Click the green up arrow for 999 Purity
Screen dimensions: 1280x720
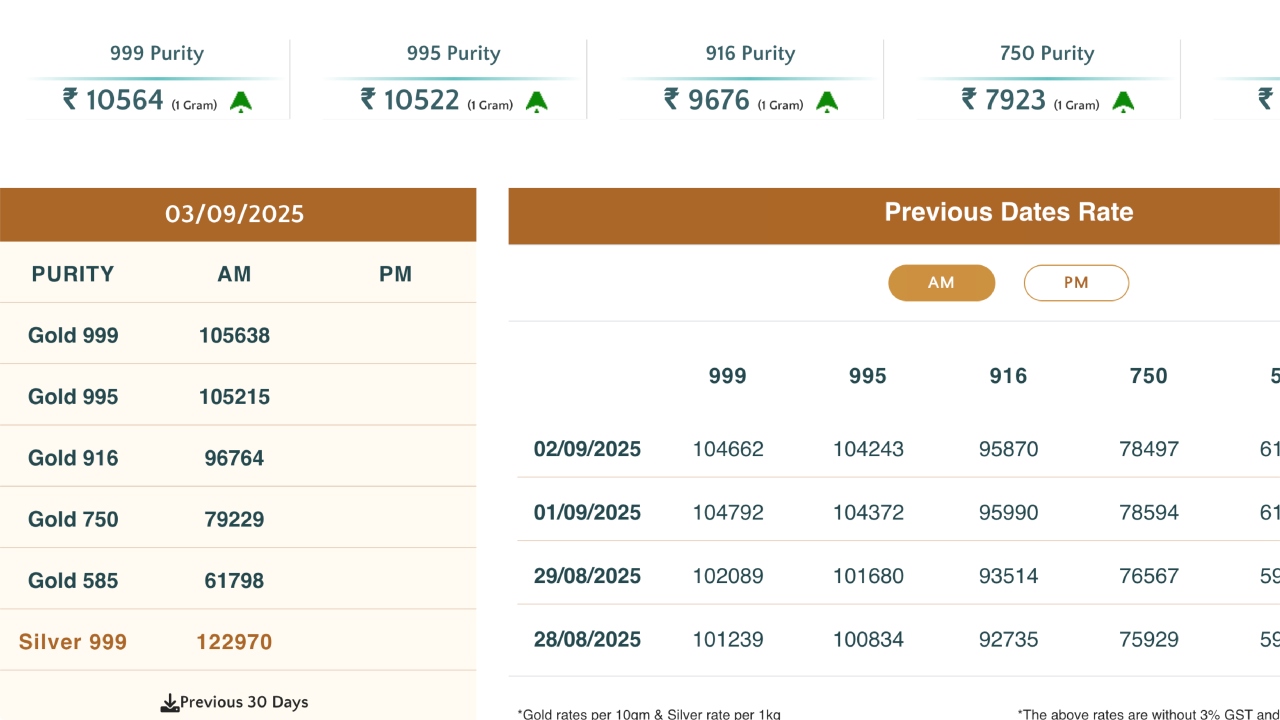coord(241,102)
